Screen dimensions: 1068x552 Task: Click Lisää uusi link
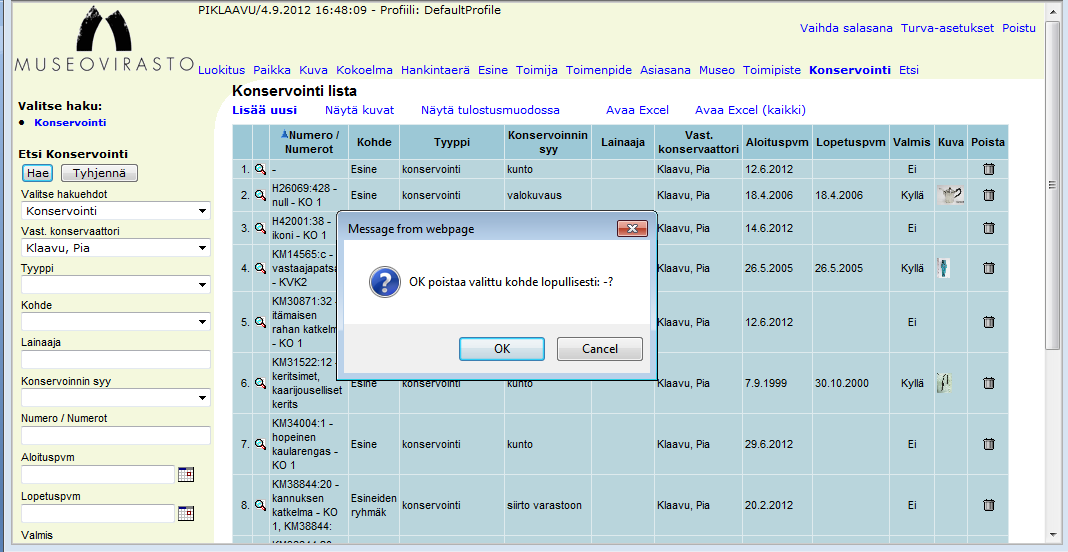[264, 110]
